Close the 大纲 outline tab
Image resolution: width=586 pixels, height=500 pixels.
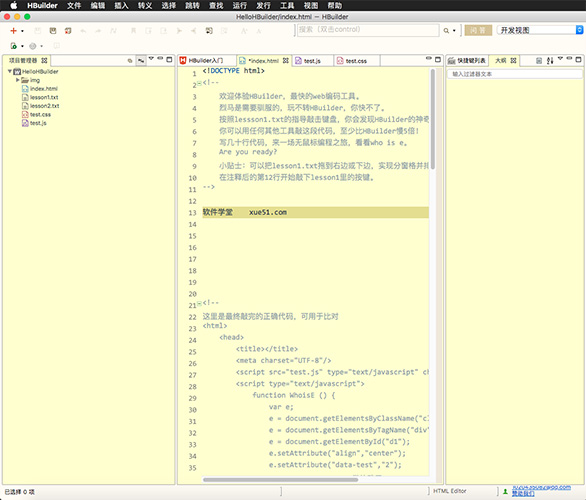tap(513, 60)
